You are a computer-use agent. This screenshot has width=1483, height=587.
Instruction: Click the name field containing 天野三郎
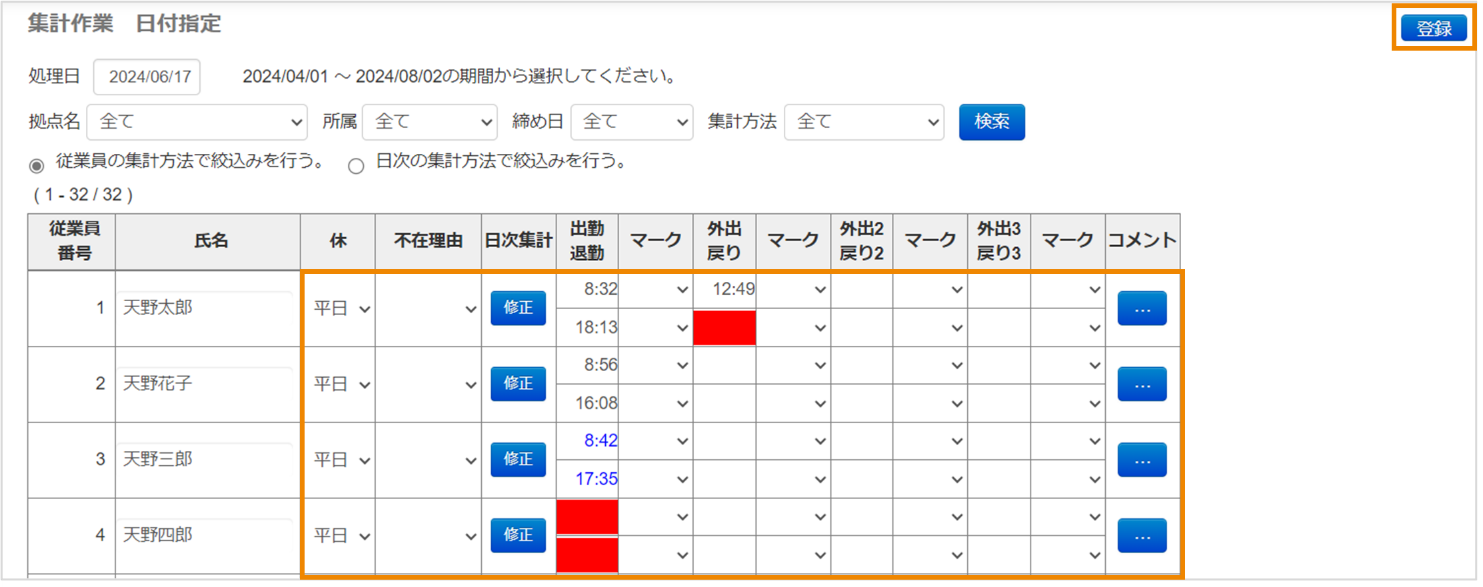[207, 459]
